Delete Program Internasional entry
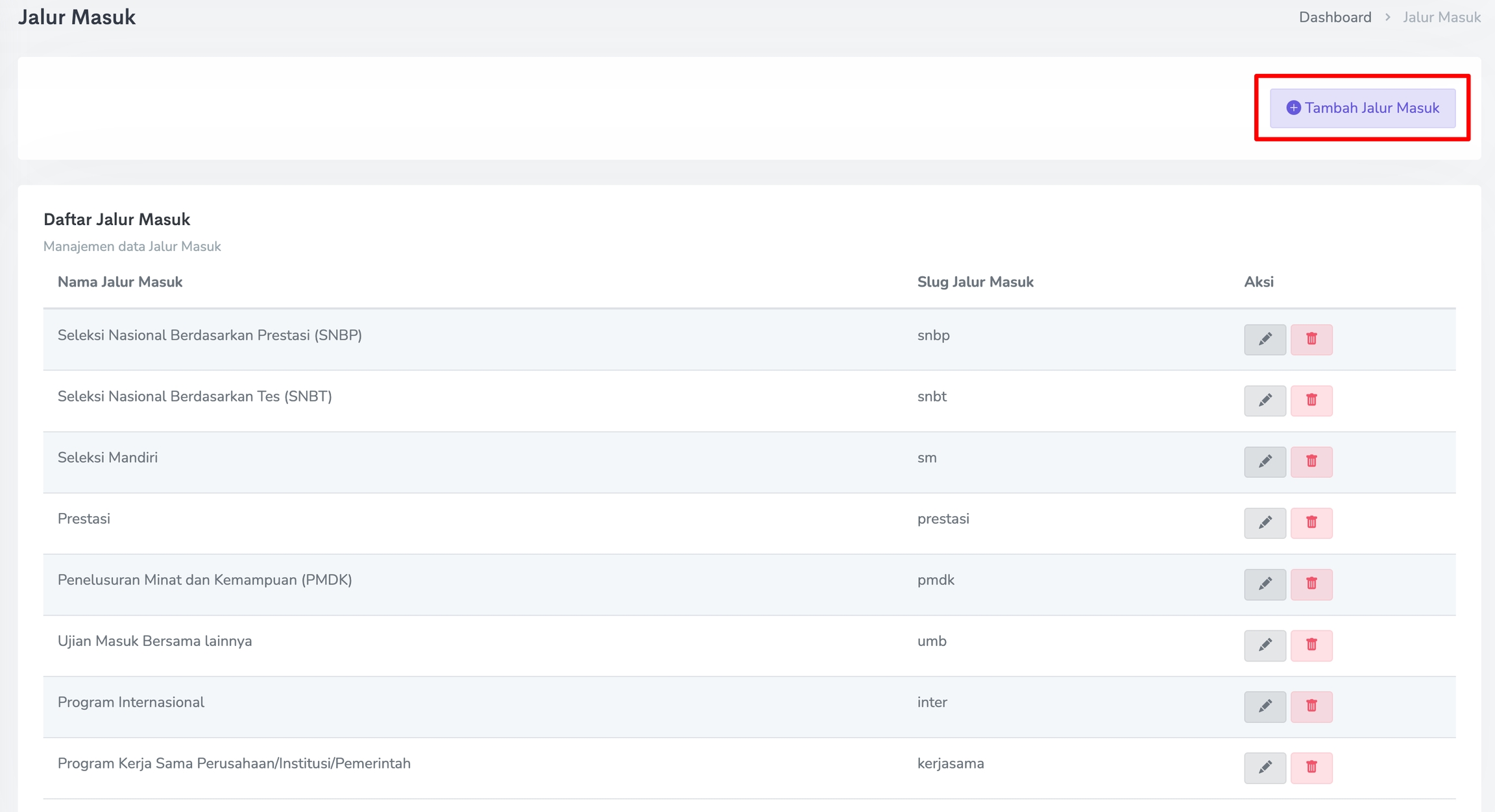The width and height of the screenshot is (1495, 812). pyautogui.click(x=1311, y=706)
